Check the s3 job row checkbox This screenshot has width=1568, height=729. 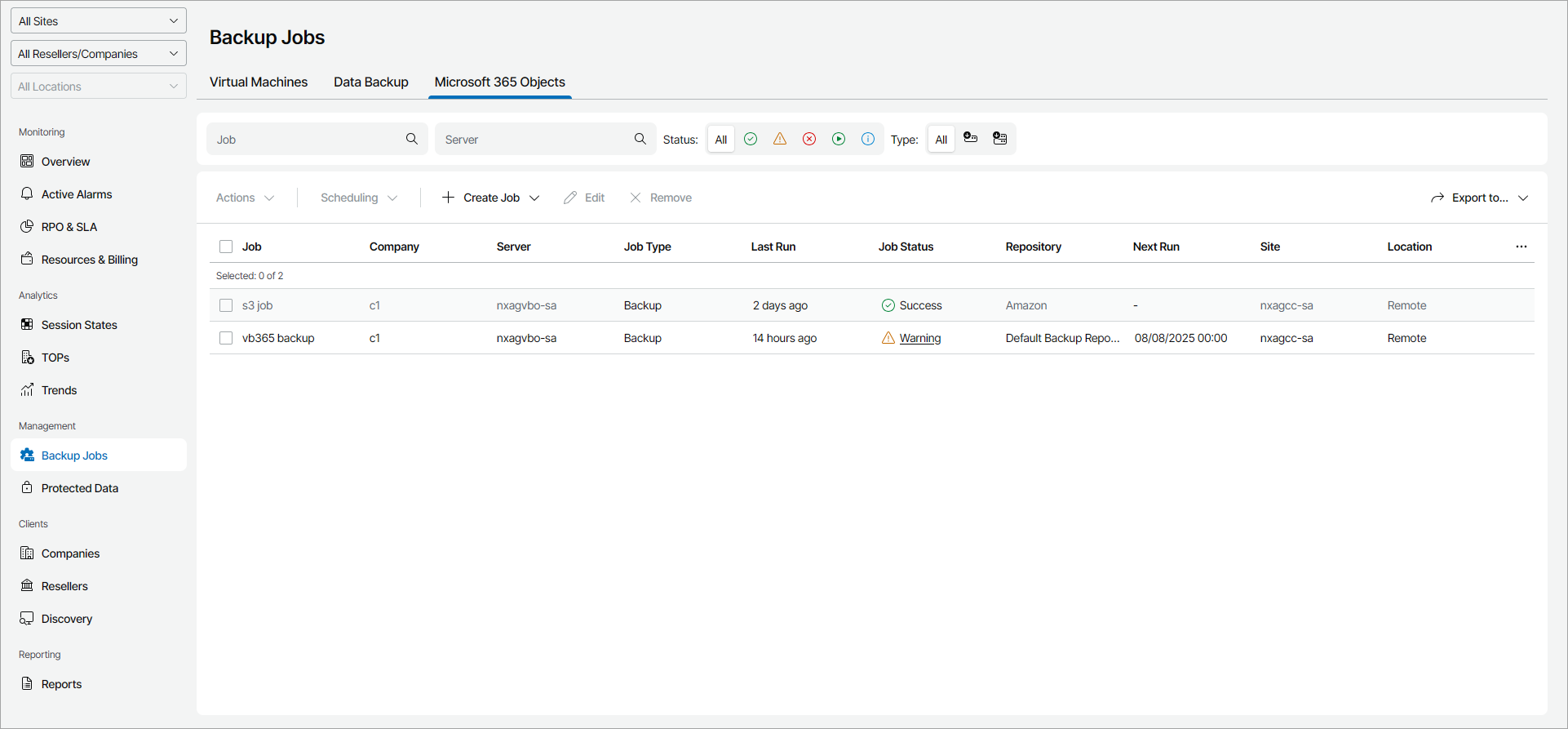(226, 305)
